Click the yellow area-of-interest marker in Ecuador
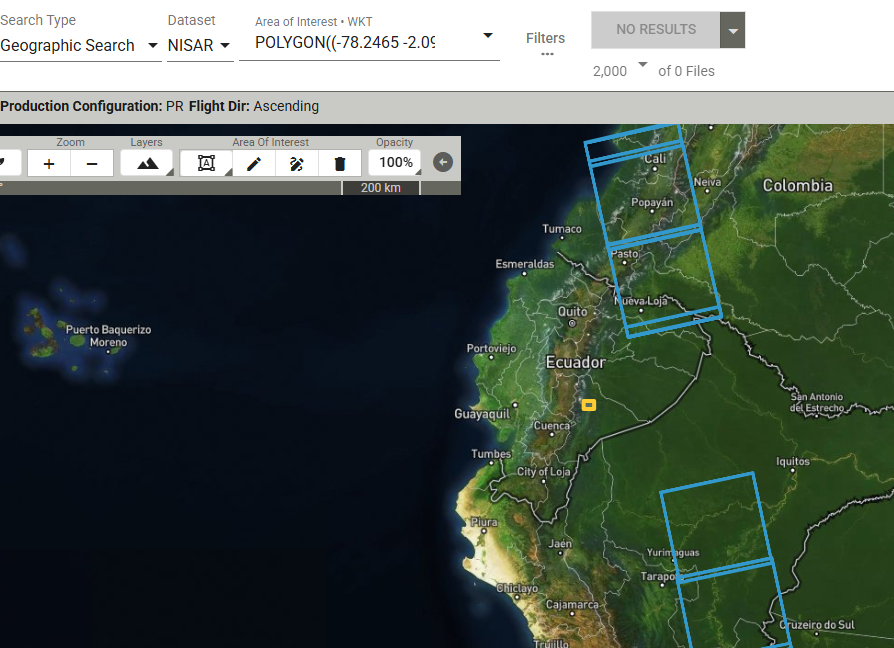This screenshot has width=894, height=648. (x=589, y=405)
